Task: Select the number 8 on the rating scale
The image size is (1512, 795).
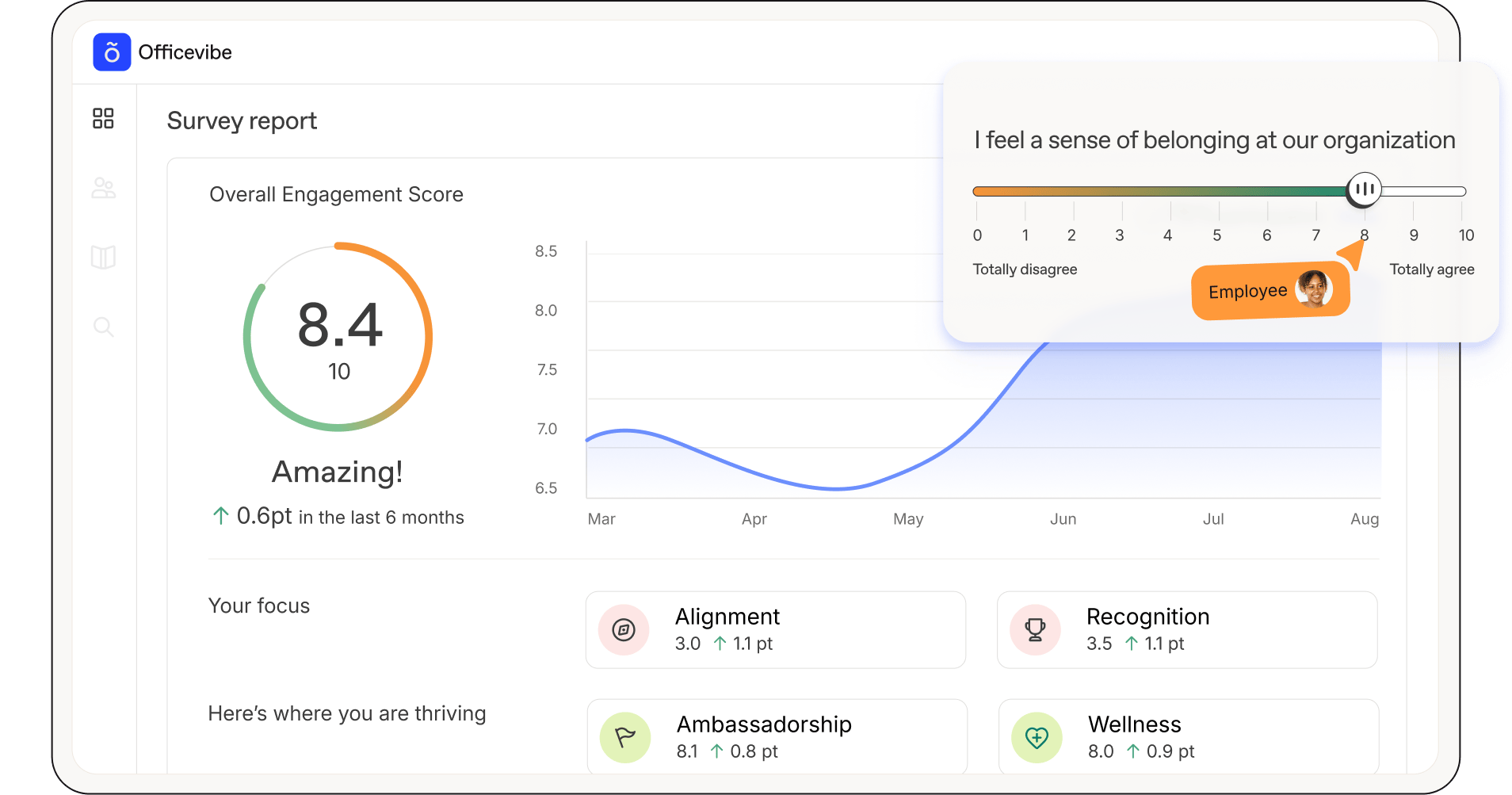Action: pos(1364,235)
